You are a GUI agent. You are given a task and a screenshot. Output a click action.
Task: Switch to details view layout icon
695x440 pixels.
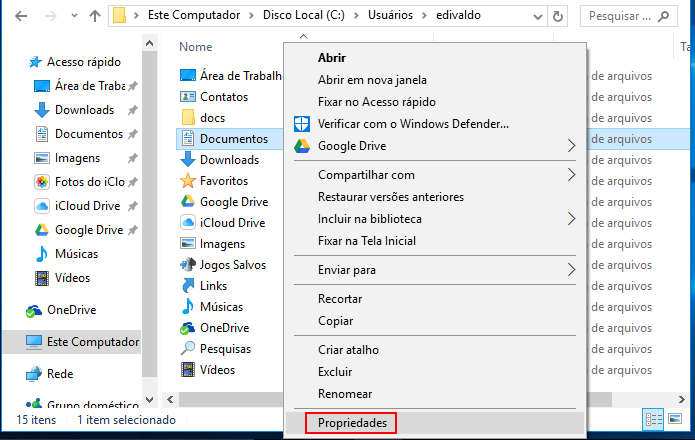653,419
